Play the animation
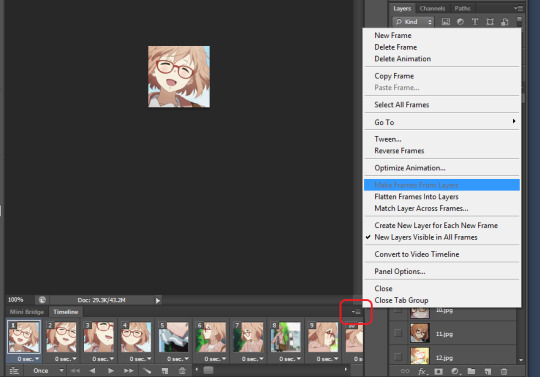This screenshot has width=540, height=377. (x=111, y=370)
